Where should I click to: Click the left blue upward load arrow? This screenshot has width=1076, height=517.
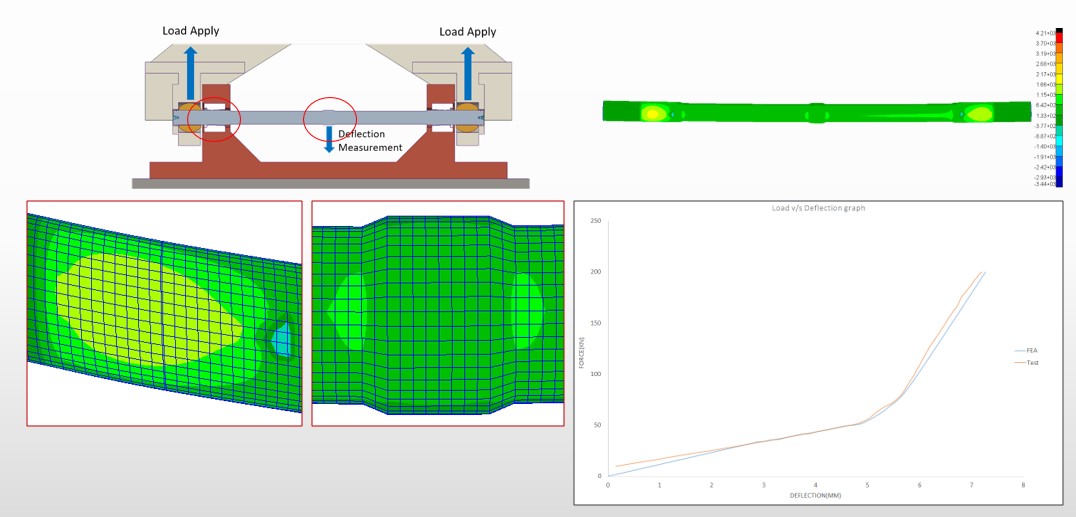pyautogui.click(x=188, y=72)
